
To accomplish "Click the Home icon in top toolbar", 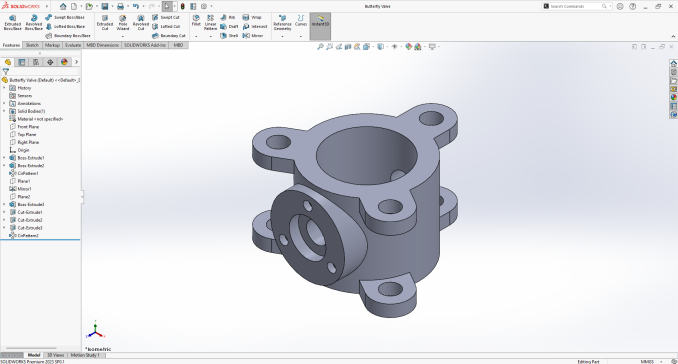I will pyautogui.click(x=63, y=6).
